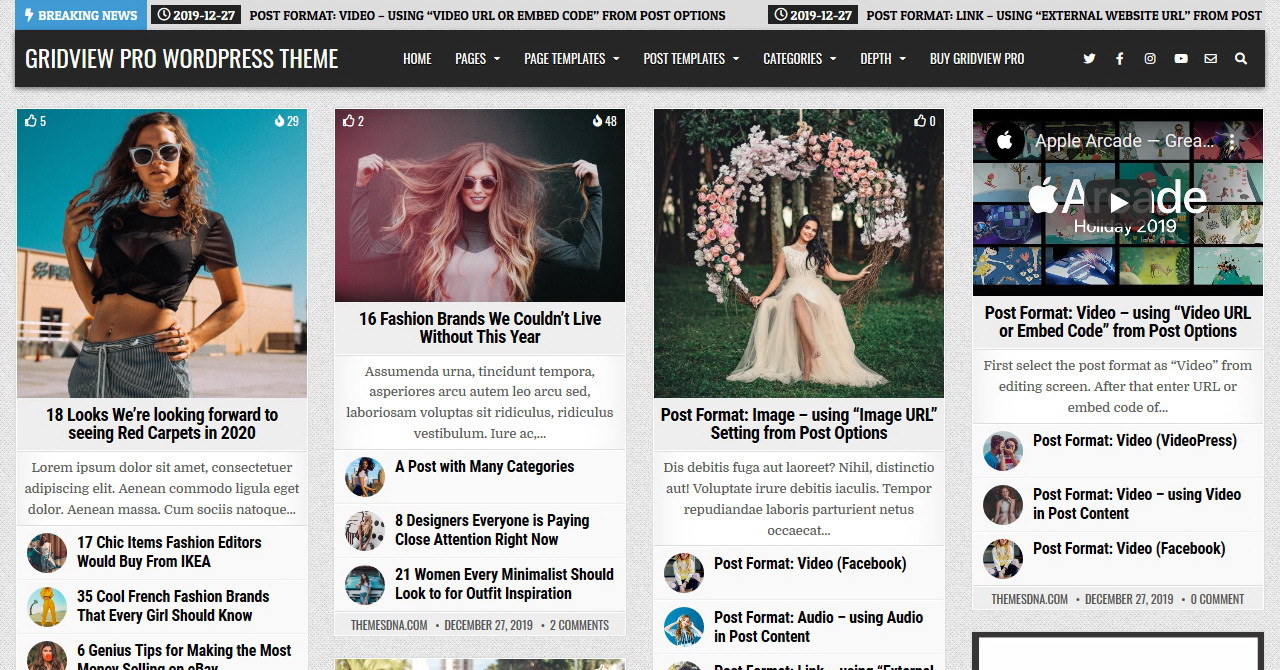
Task: Click thumbnail beside '8 Designers Everyone is Paying'
Action: tap(365, 531)
